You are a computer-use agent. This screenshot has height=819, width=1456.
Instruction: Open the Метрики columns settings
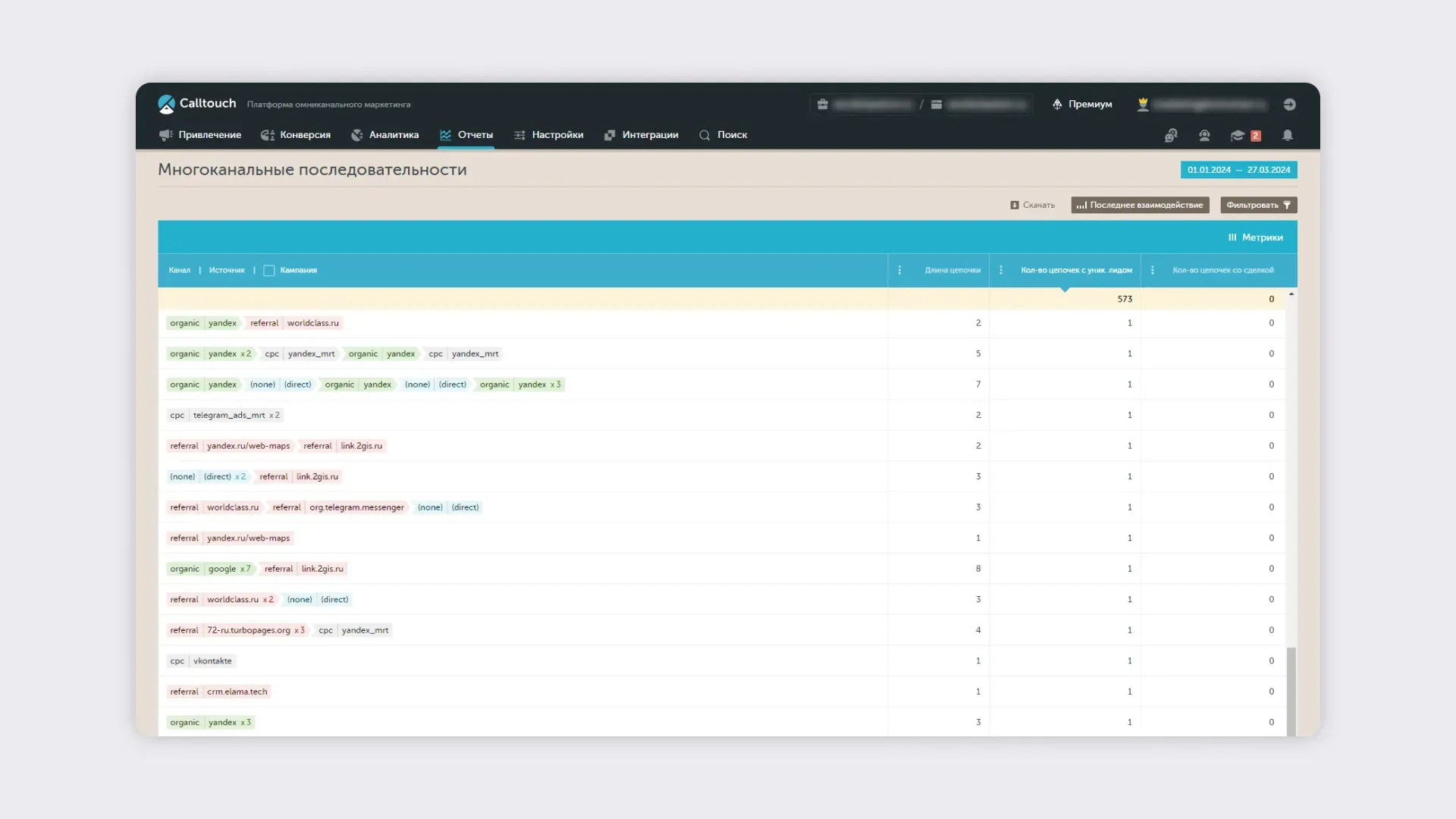[1255, 238]
